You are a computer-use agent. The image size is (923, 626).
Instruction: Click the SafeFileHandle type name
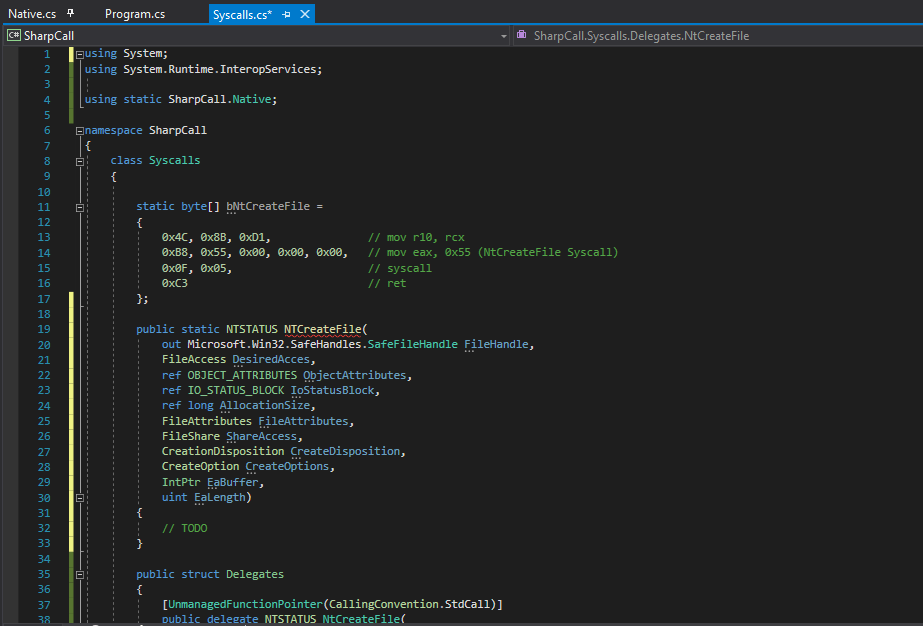point(412,344)
